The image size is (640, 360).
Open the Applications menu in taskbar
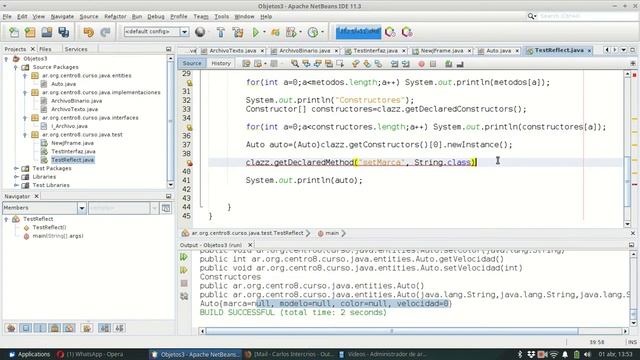[29, 354]
